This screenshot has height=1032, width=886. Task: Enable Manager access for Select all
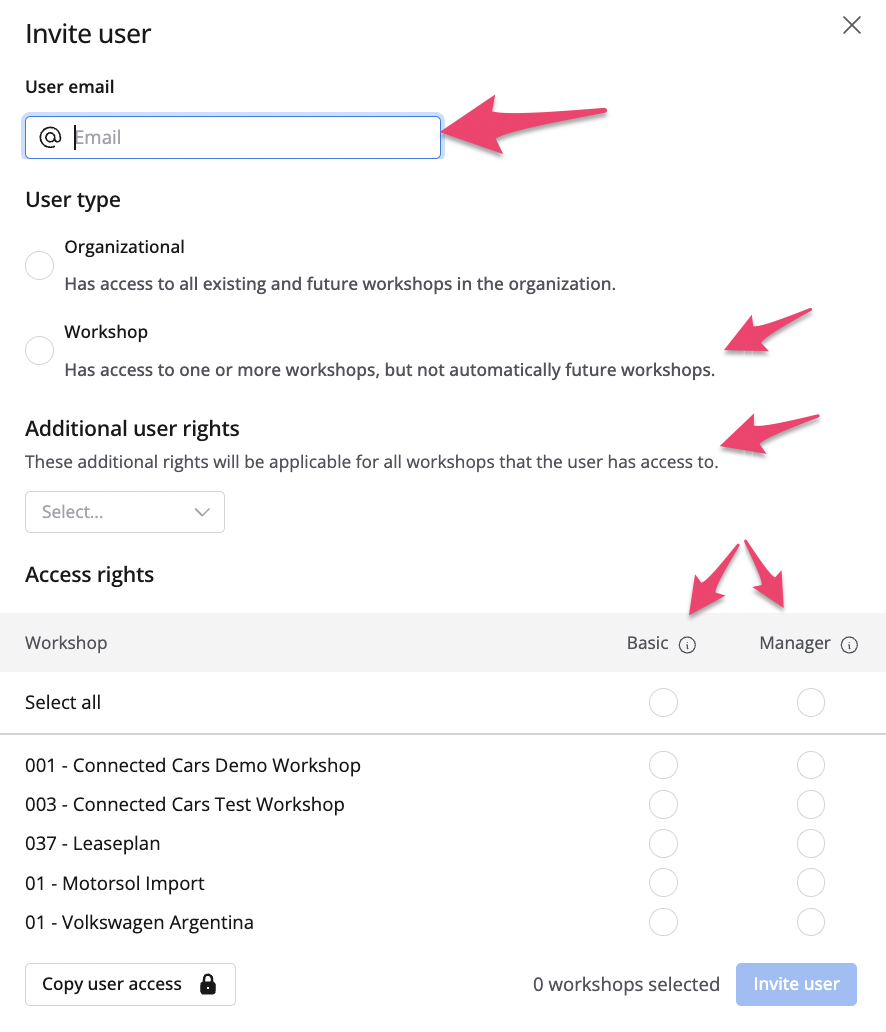coord(811,703)
